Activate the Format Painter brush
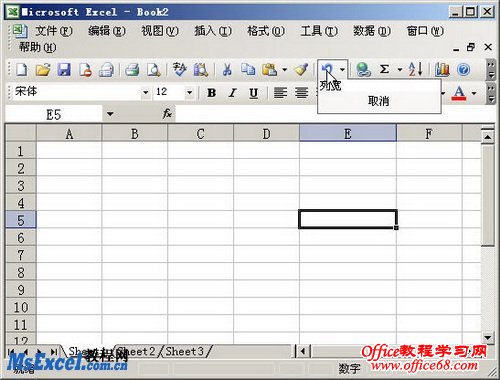Viewport: 500px width, 380px height. coord(301,70)
